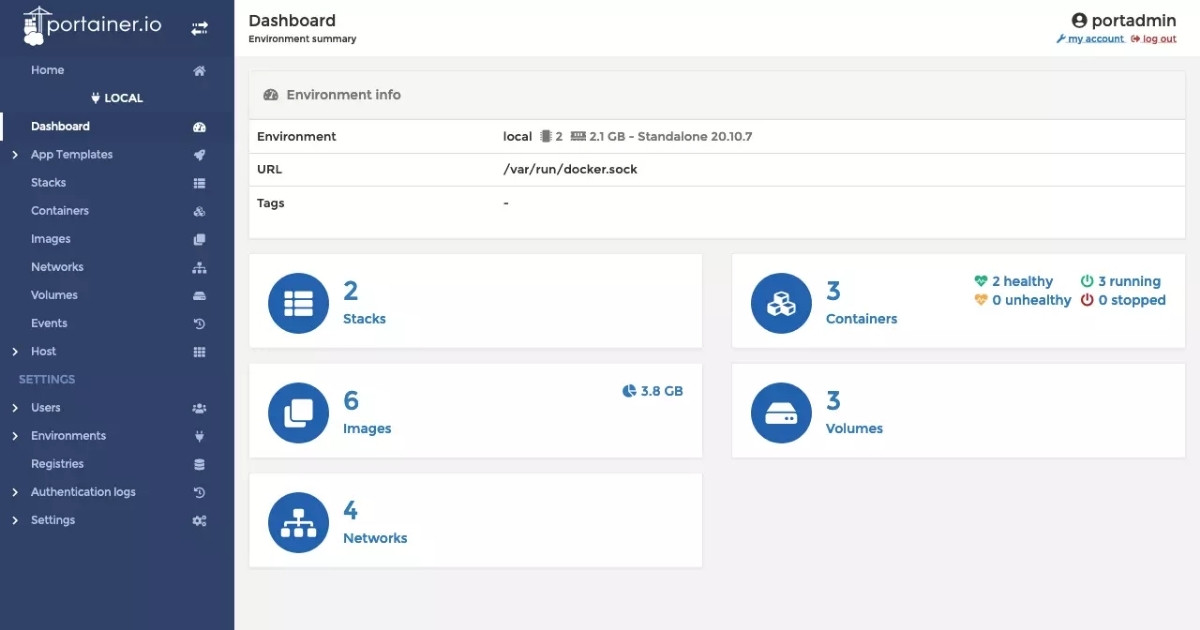Click the Images icon in the sidebar
The height and width of the screenshot is (630, 1200).
199,238
